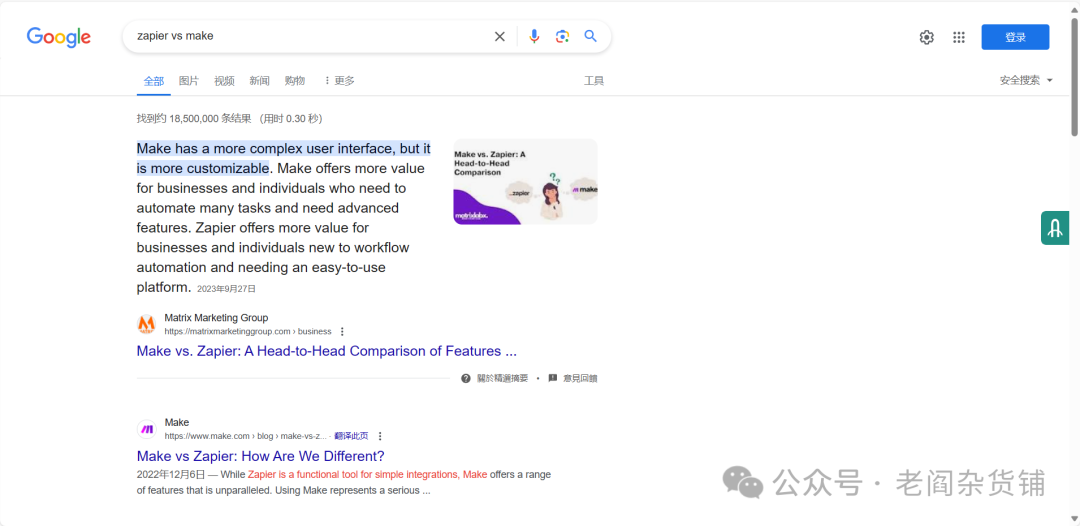Clear the search box with X icon
The width and height of the screenshot is (1080, 526).
coord(500,36)
